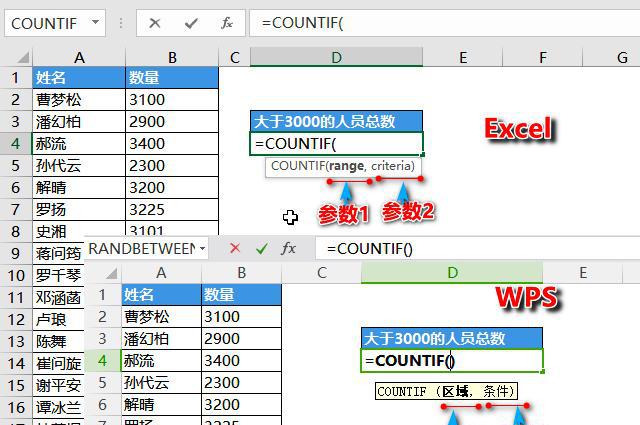The height and width of the screenshot is (425, 640).
Task: Click Excel cell with value 2900
Action: click(172, 122)
